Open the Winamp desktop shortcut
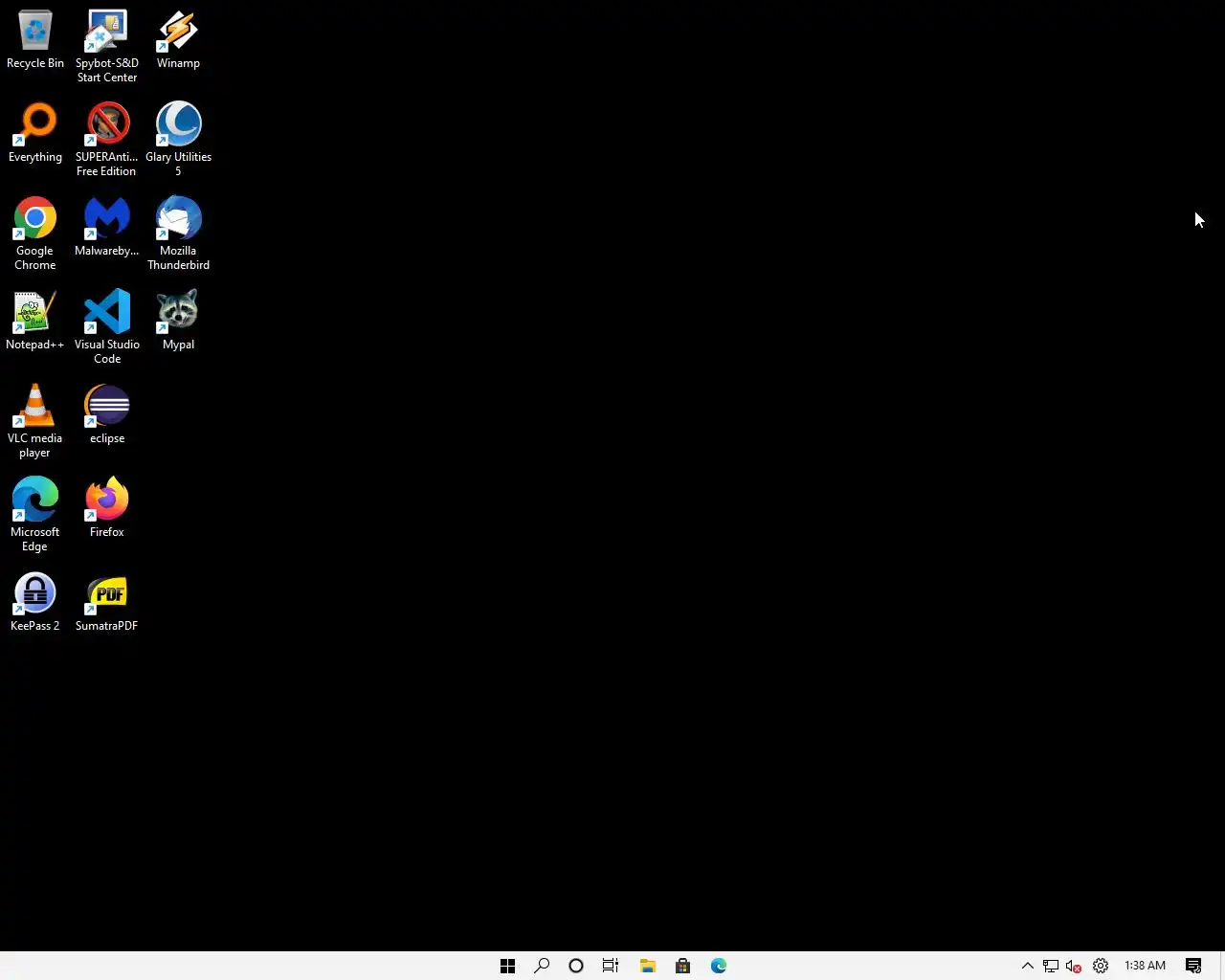The width and height of the screenshot is (1225, 980). tap(178, 40)
